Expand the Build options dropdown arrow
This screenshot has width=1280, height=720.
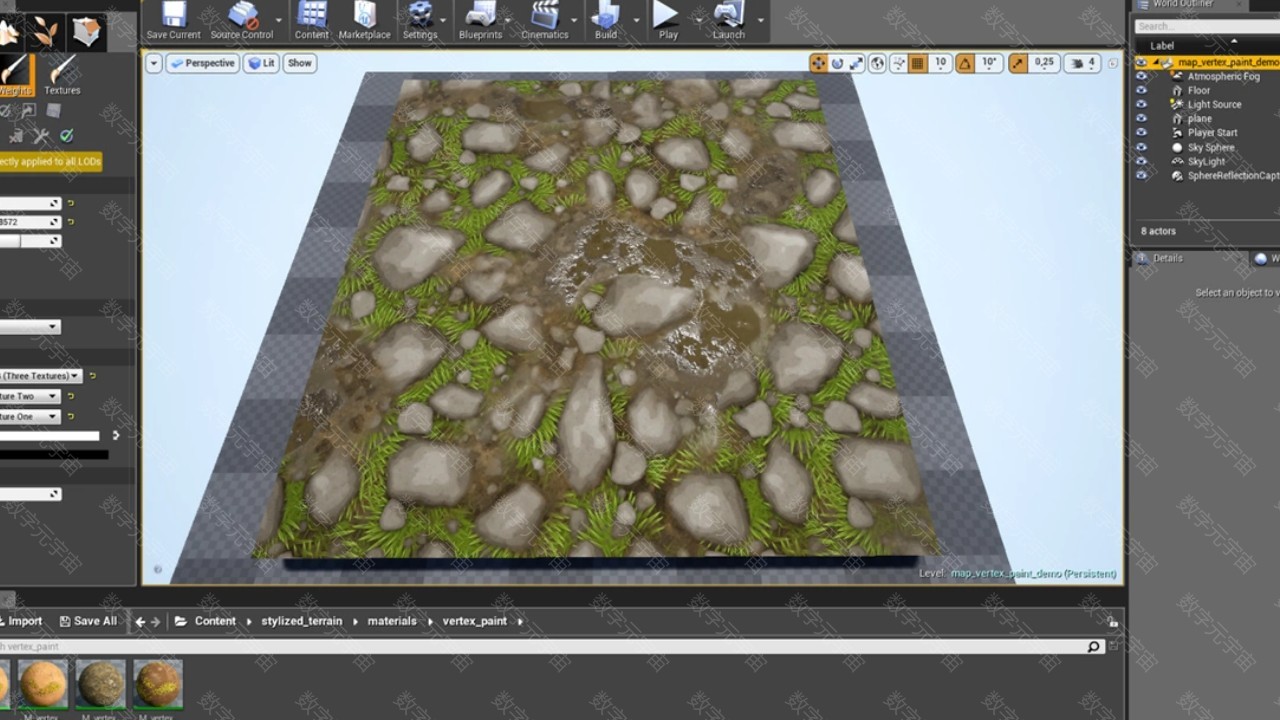[636, 20]
